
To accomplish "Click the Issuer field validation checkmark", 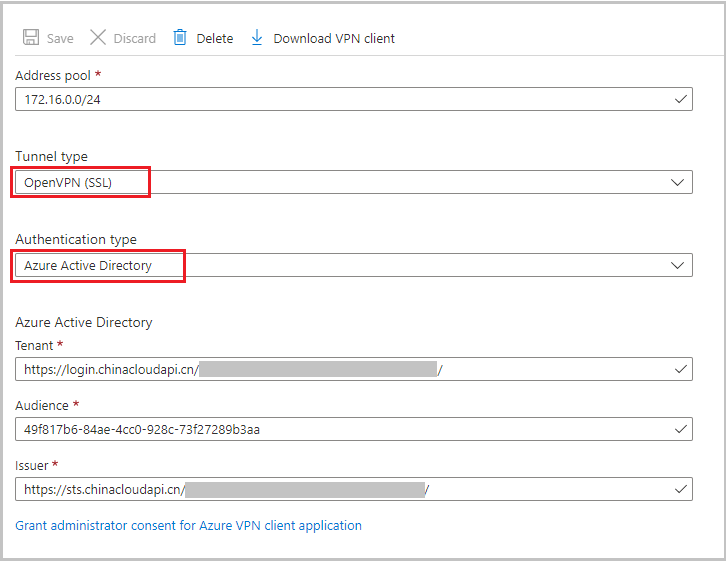I will 681,489.
